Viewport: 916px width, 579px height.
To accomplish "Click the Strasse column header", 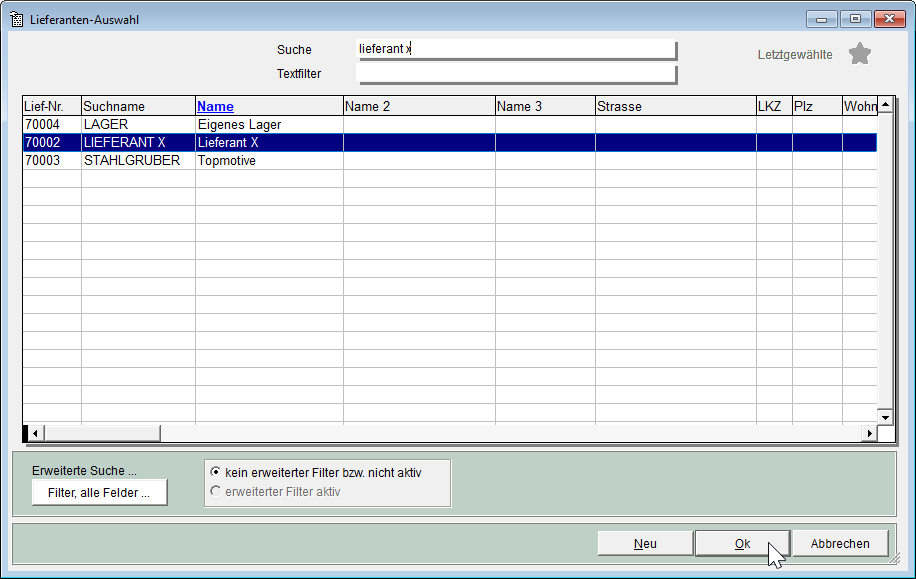I will (x=675, y=106).
